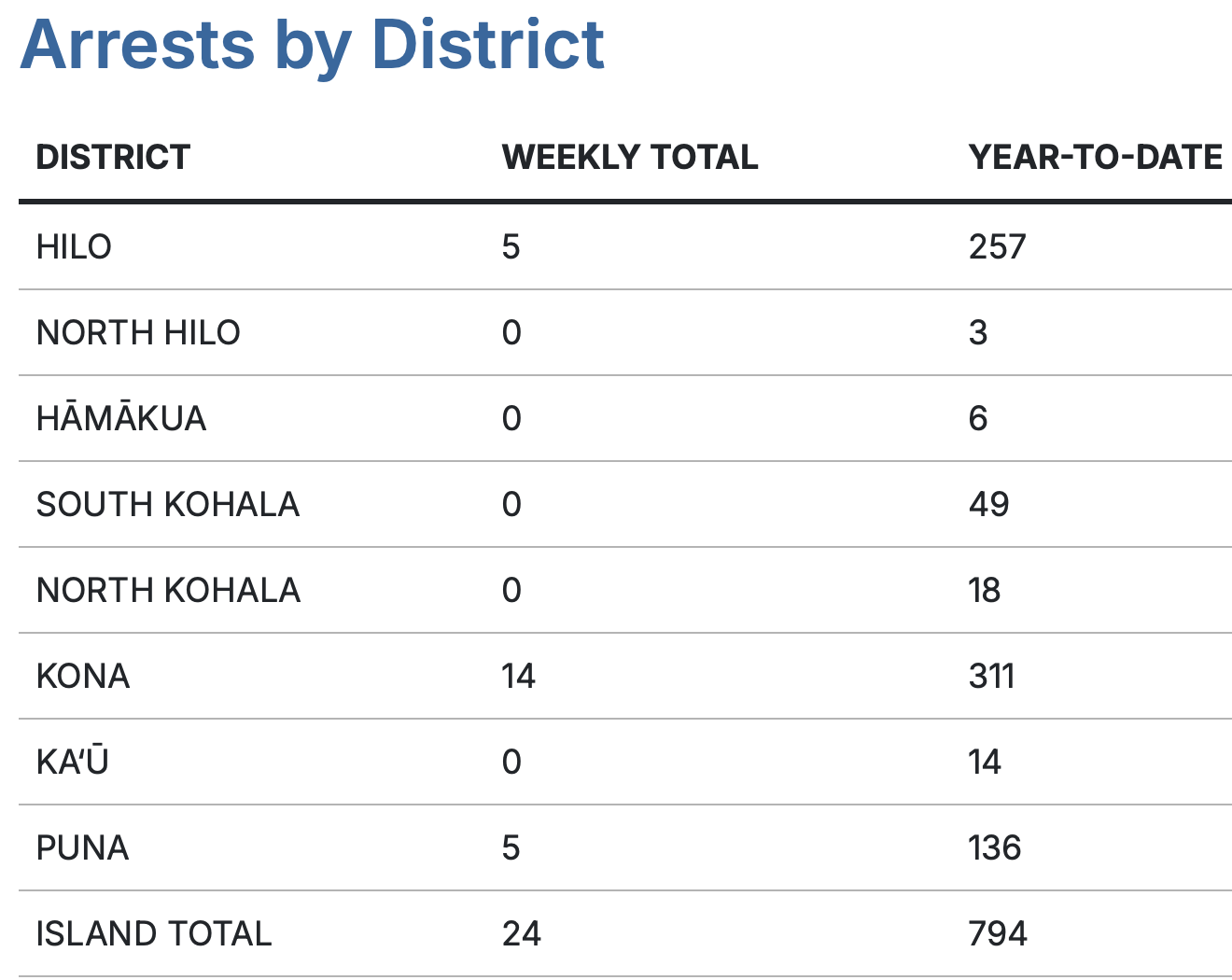Select Hilo's year-to-date value 257
The image size is (1232, 980).
997,247
